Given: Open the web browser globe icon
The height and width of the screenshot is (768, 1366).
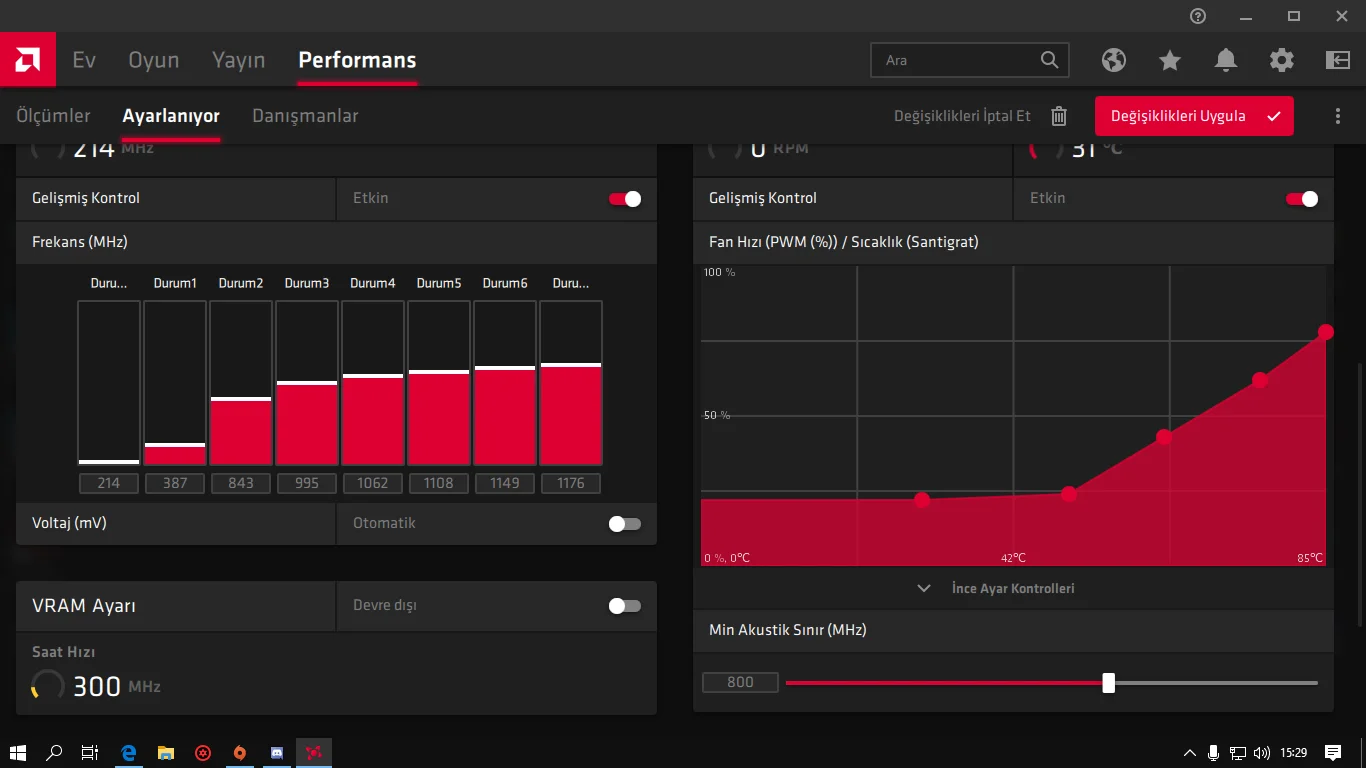Looking at the screenshot, I should 1114,60.
